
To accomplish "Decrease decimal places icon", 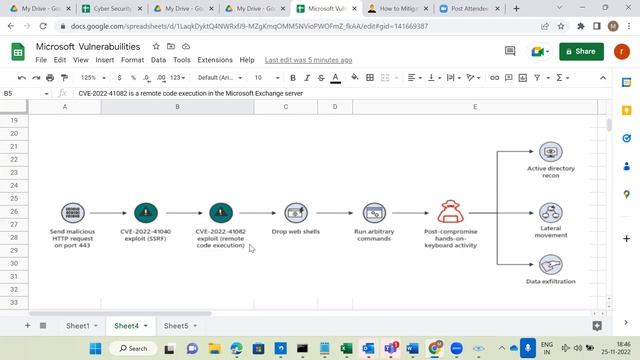I will (147, 78).
